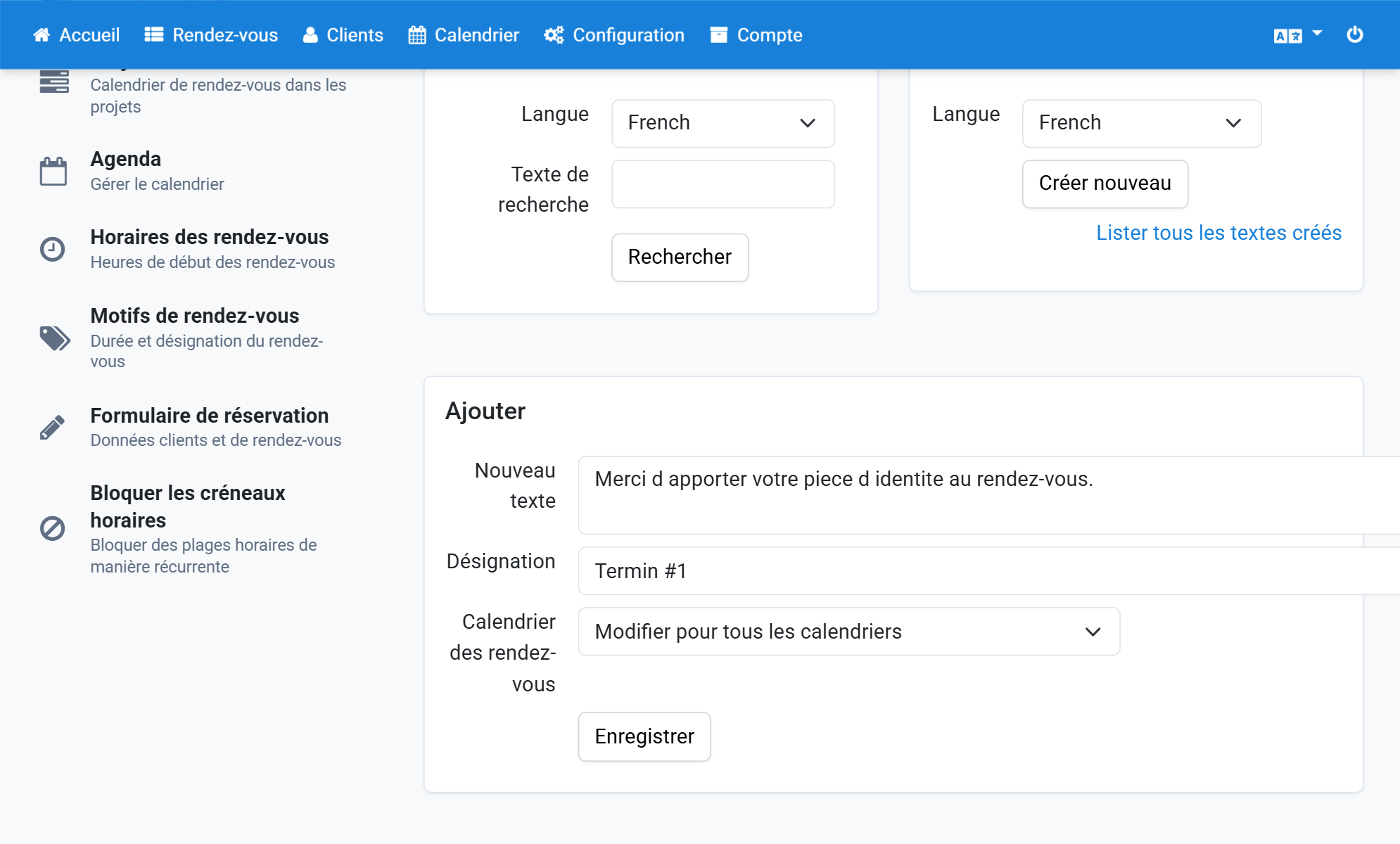
Task: Open Horaires des rendez-vous in the sidebar
Action: click(210, 237)
